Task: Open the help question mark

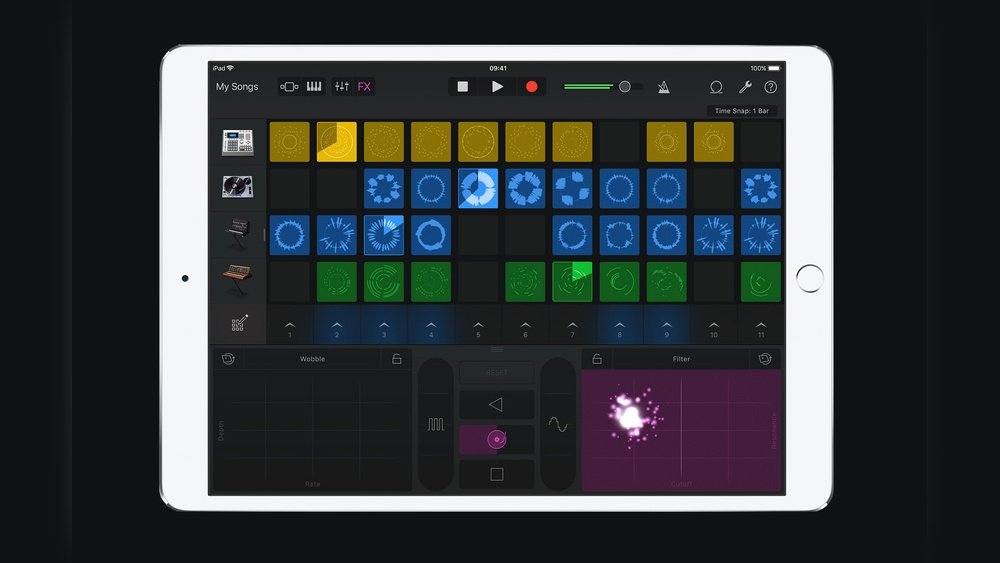Action: (x=770, y=87)
